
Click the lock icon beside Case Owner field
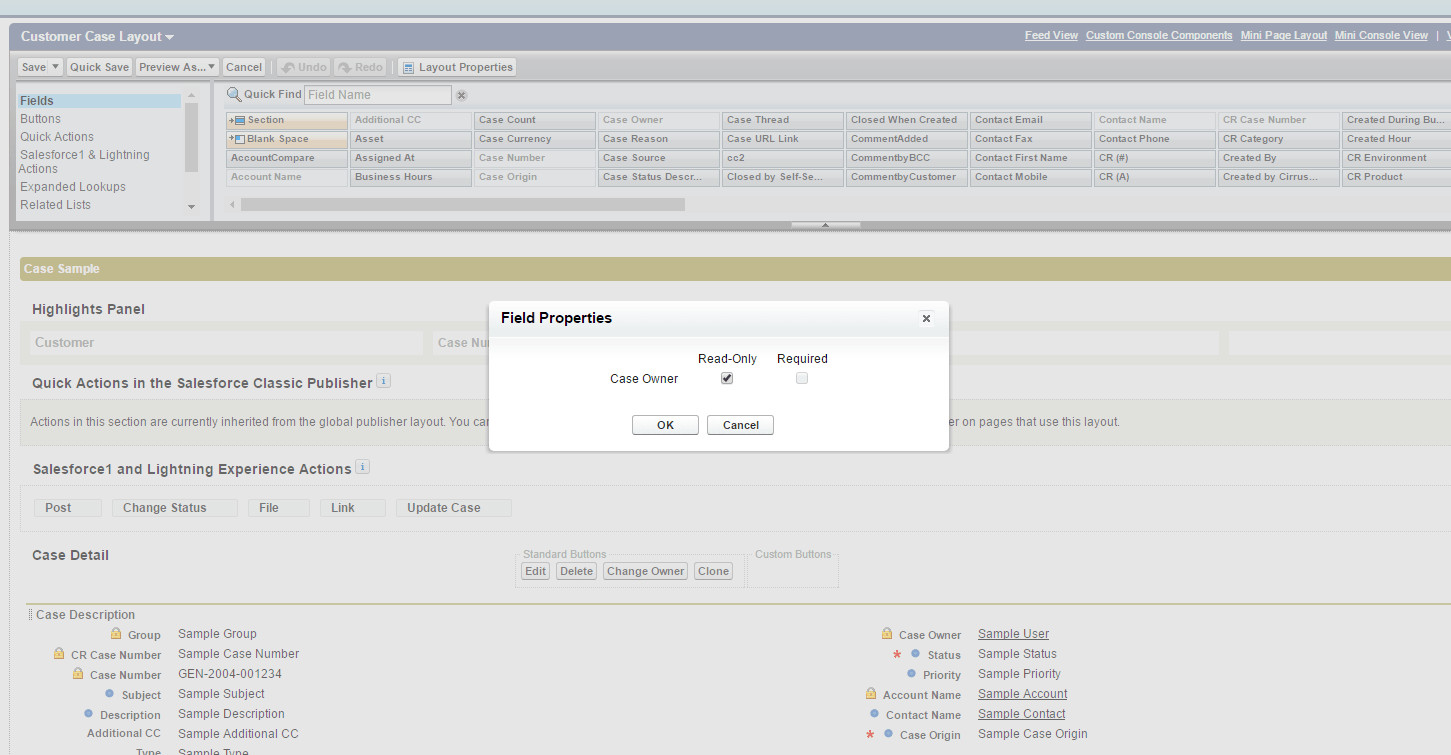pos(887,634)
